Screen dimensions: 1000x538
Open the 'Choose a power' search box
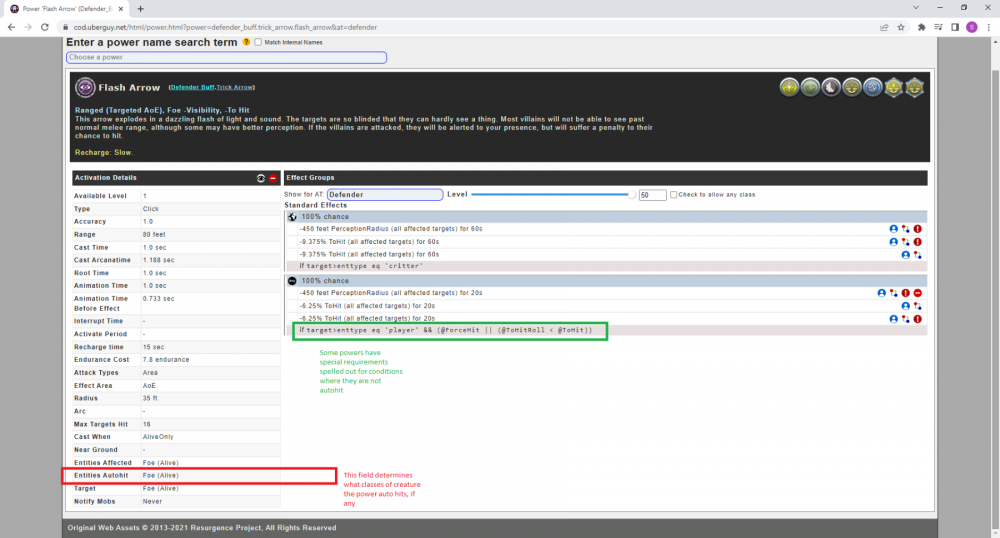click(226, 58)
